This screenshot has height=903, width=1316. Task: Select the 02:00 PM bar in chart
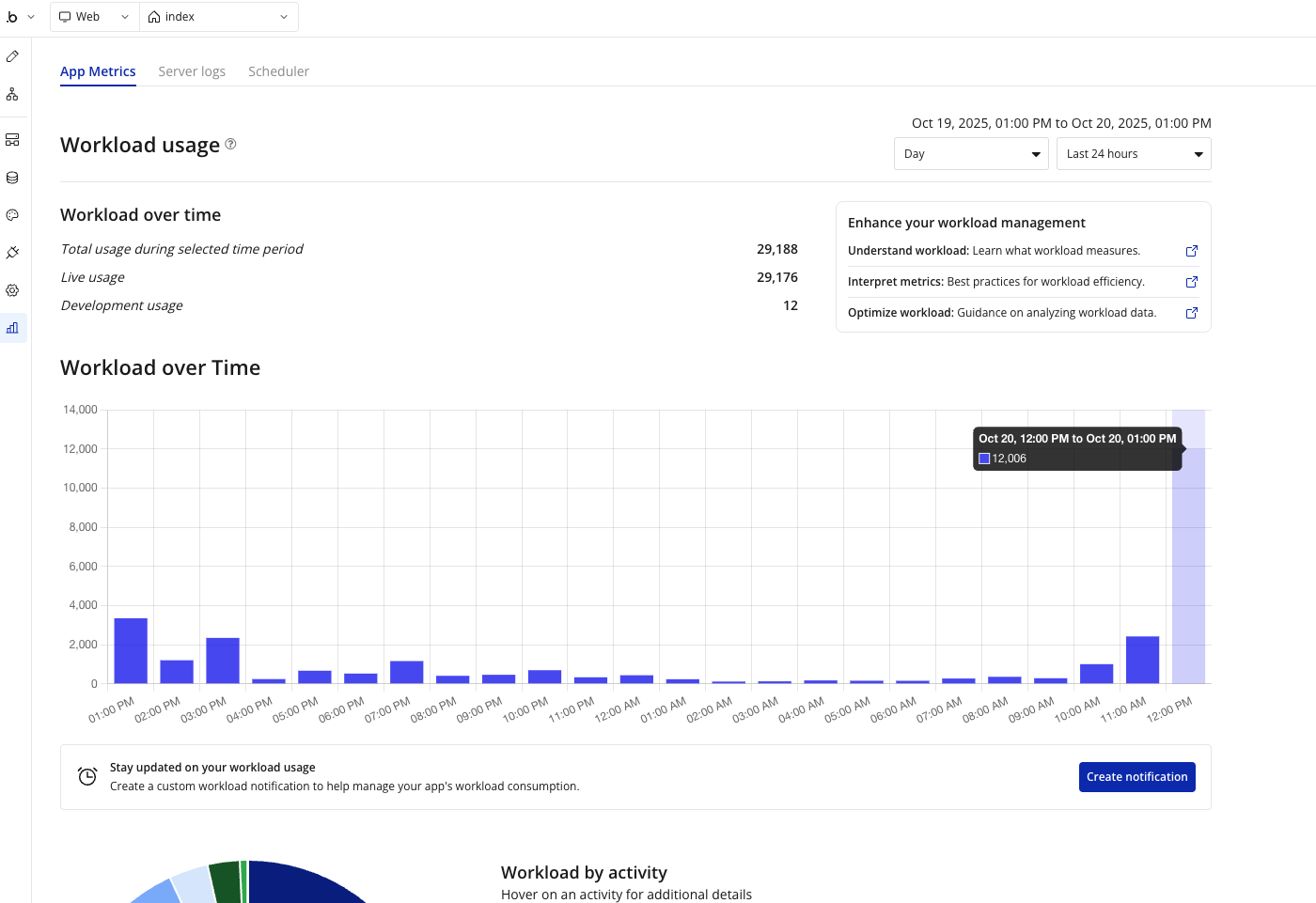point(177,672)
